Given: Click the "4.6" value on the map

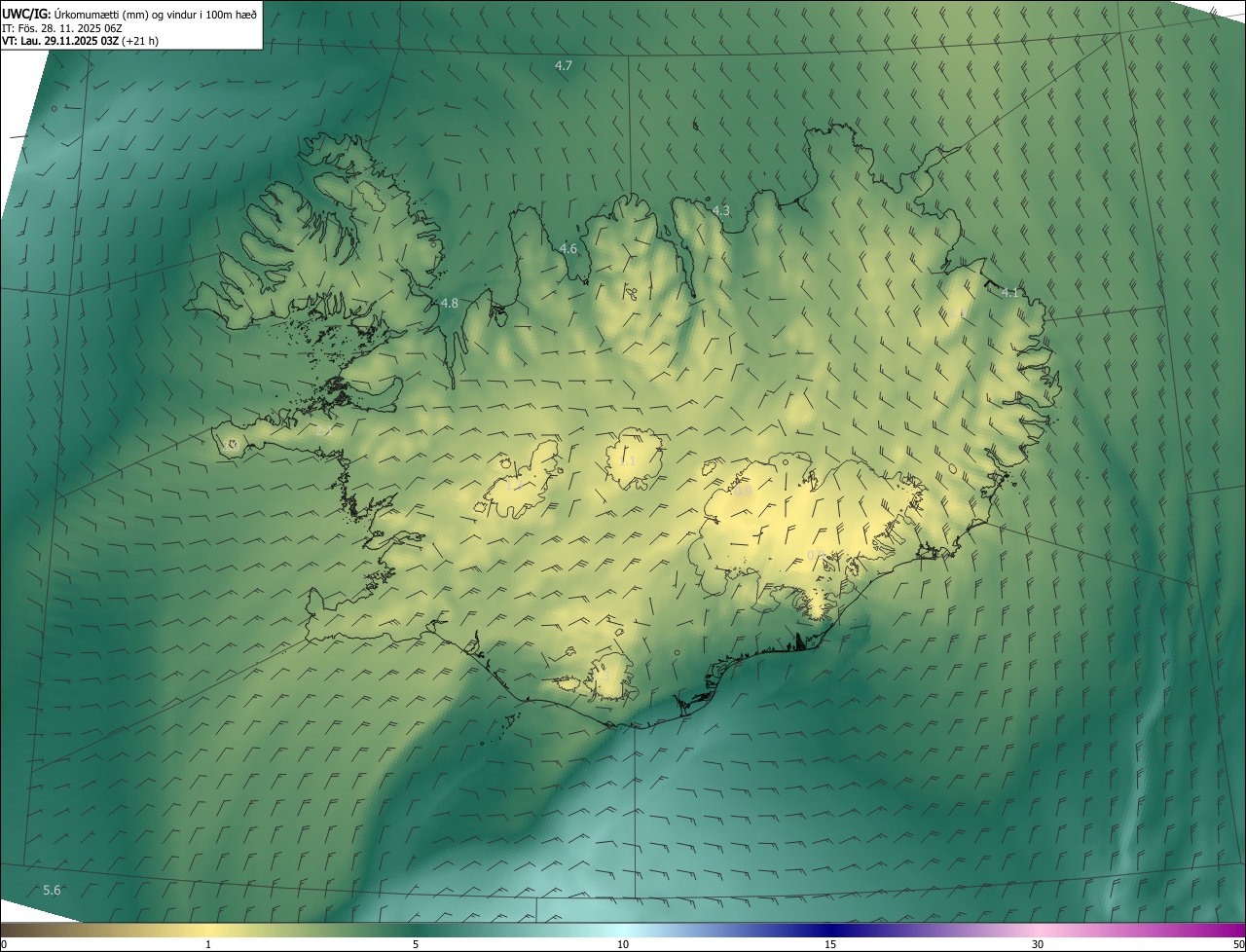Looking at the screenshot, I should pos(568,249).
